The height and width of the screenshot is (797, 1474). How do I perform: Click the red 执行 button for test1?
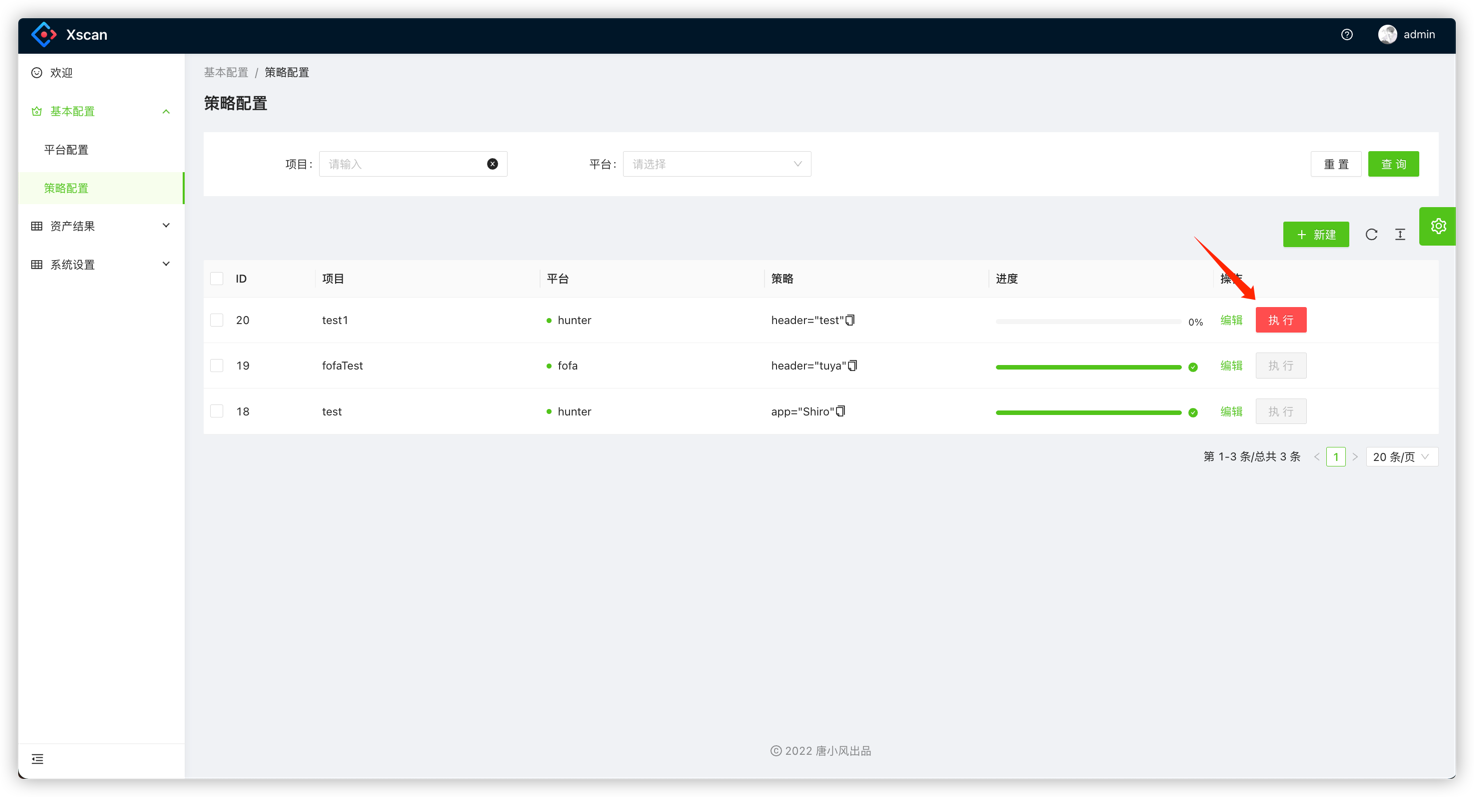point(1281,320)
